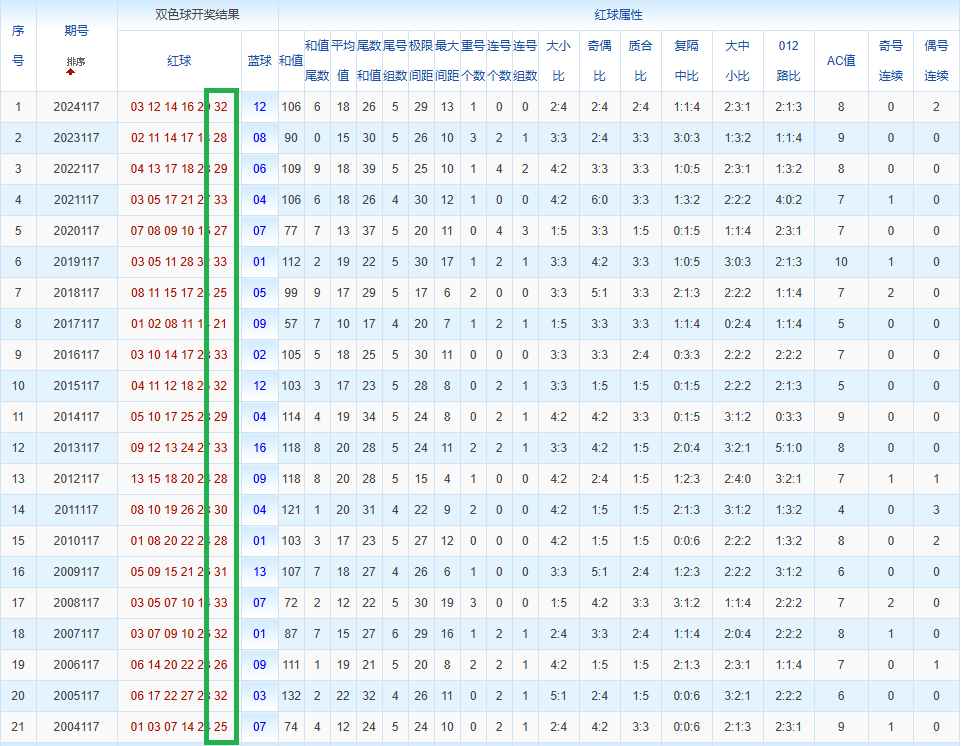Click the 双色球开奖结果 header
Viewport: 963px width, 746px height.
(x=197, y=15)
